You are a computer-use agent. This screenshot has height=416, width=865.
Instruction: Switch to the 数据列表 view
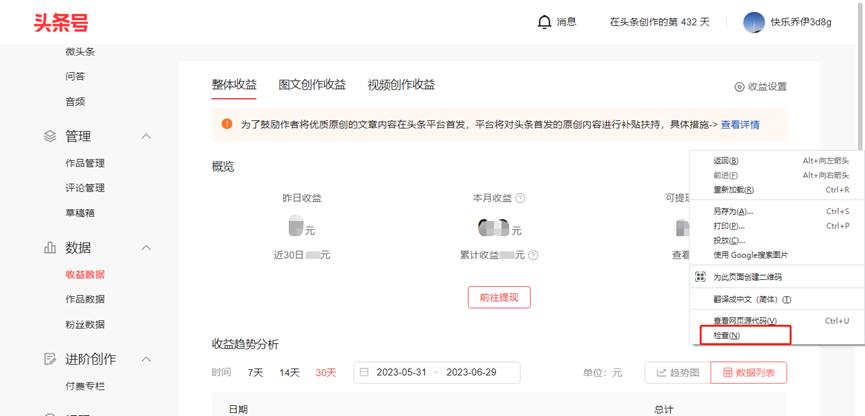click(x=749, y=373)
